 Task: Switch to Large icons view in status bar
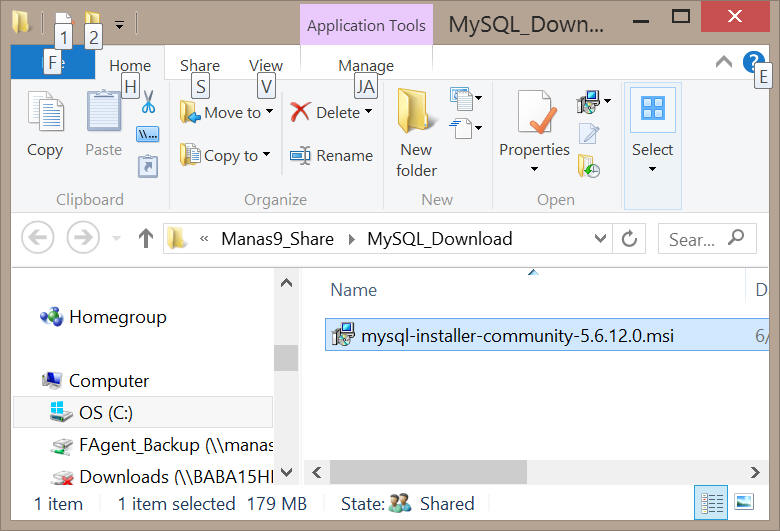point(744,502)
